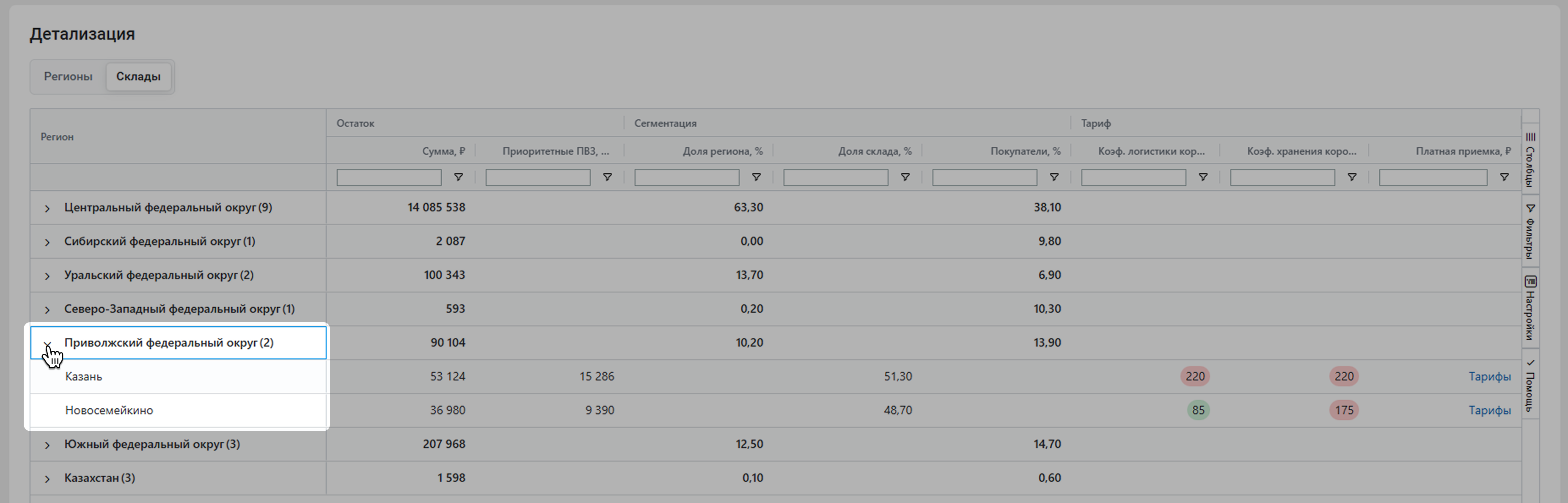Open filter for Доля склада column
Screen dimensions: 1568x503
[905, 177]
